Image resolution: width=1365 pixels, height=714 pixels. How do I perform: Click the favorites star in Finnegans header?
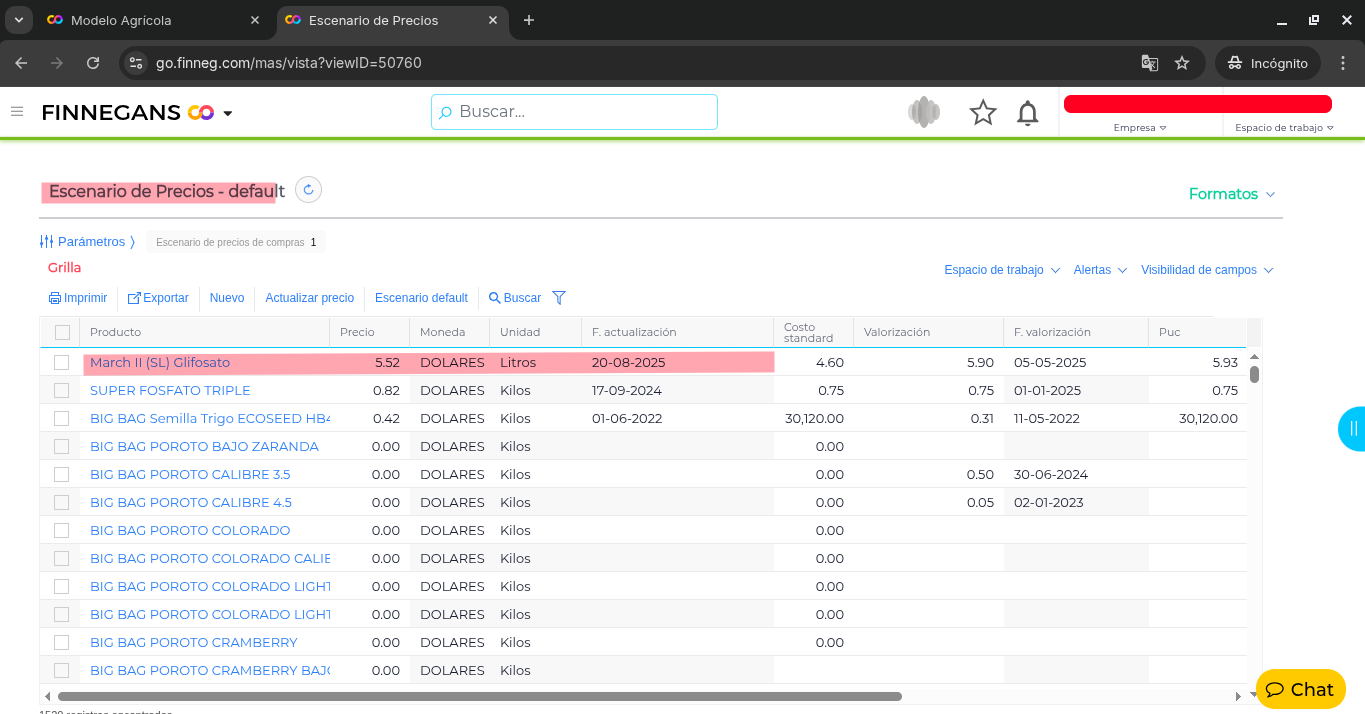coord(983,113)
